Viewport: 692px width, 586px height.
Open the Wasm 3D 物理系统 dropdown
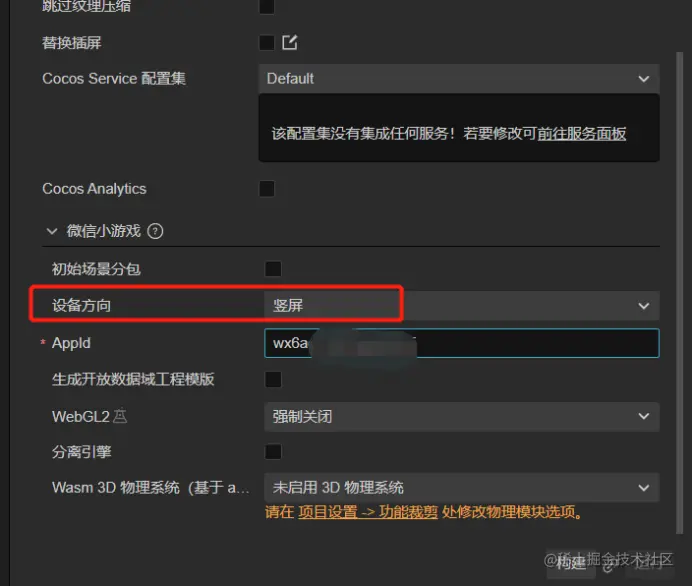pos(462,488)
